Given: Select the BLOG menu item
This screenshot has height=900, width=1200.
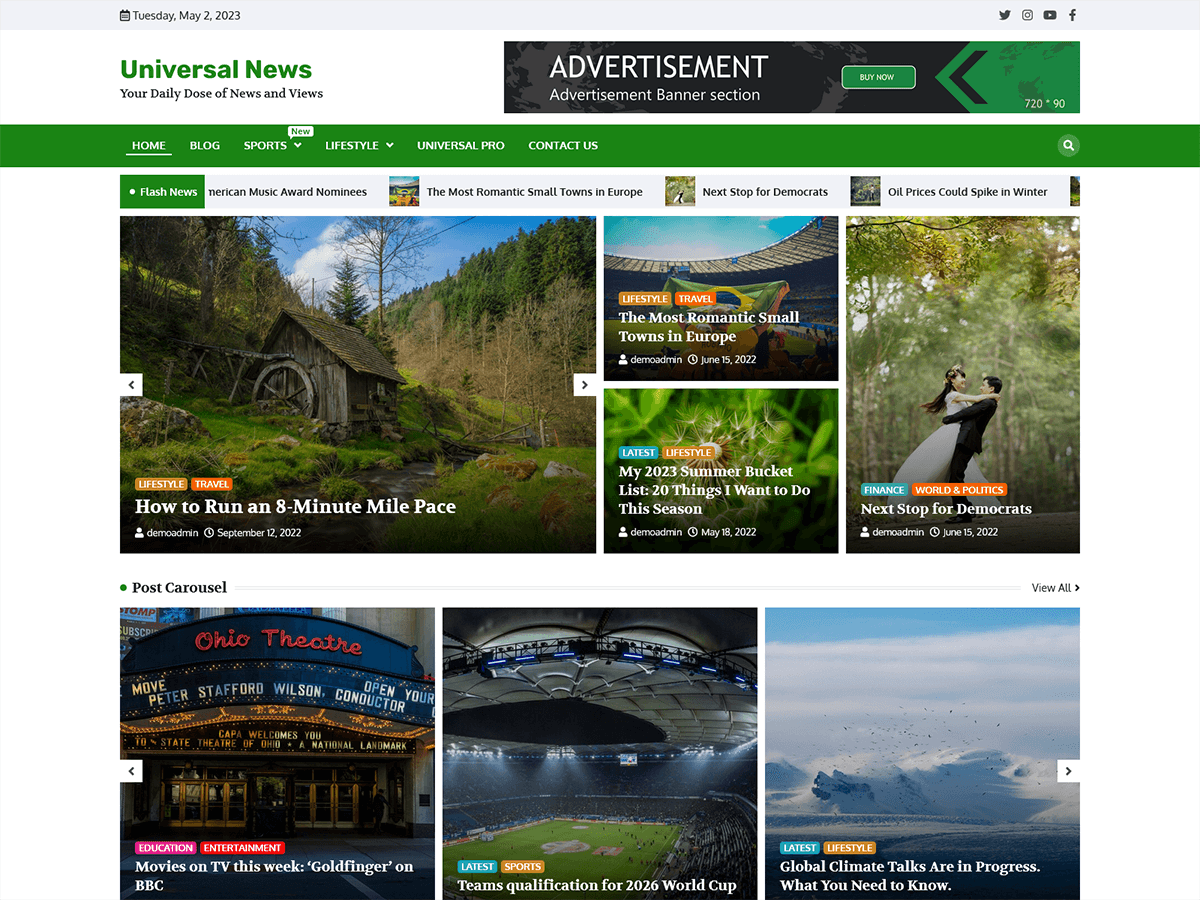Looking at the screenshot, I should [x=204, y=145].
